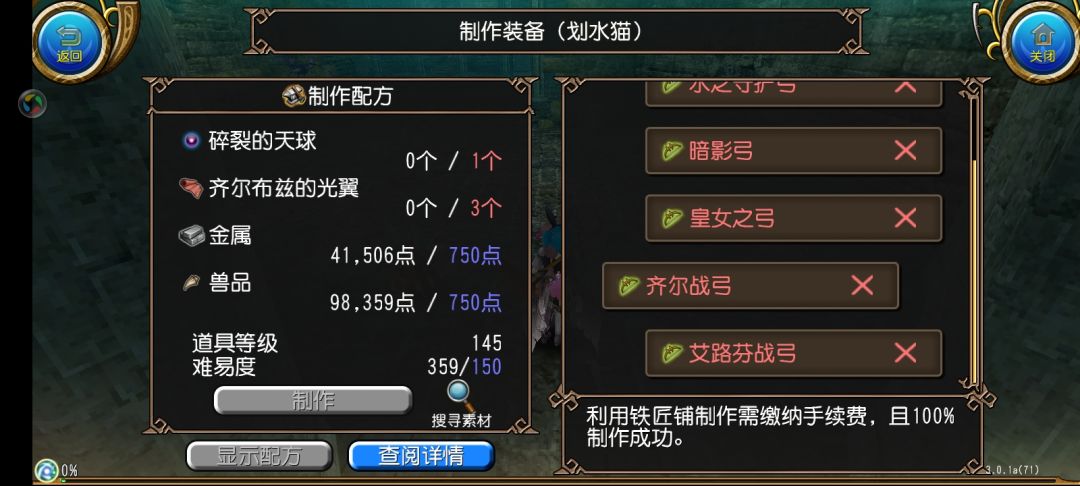Tap the 金属 metal ingot icon
The height and width of the screenshot is (486, 1080).
(x=191, y=236)
